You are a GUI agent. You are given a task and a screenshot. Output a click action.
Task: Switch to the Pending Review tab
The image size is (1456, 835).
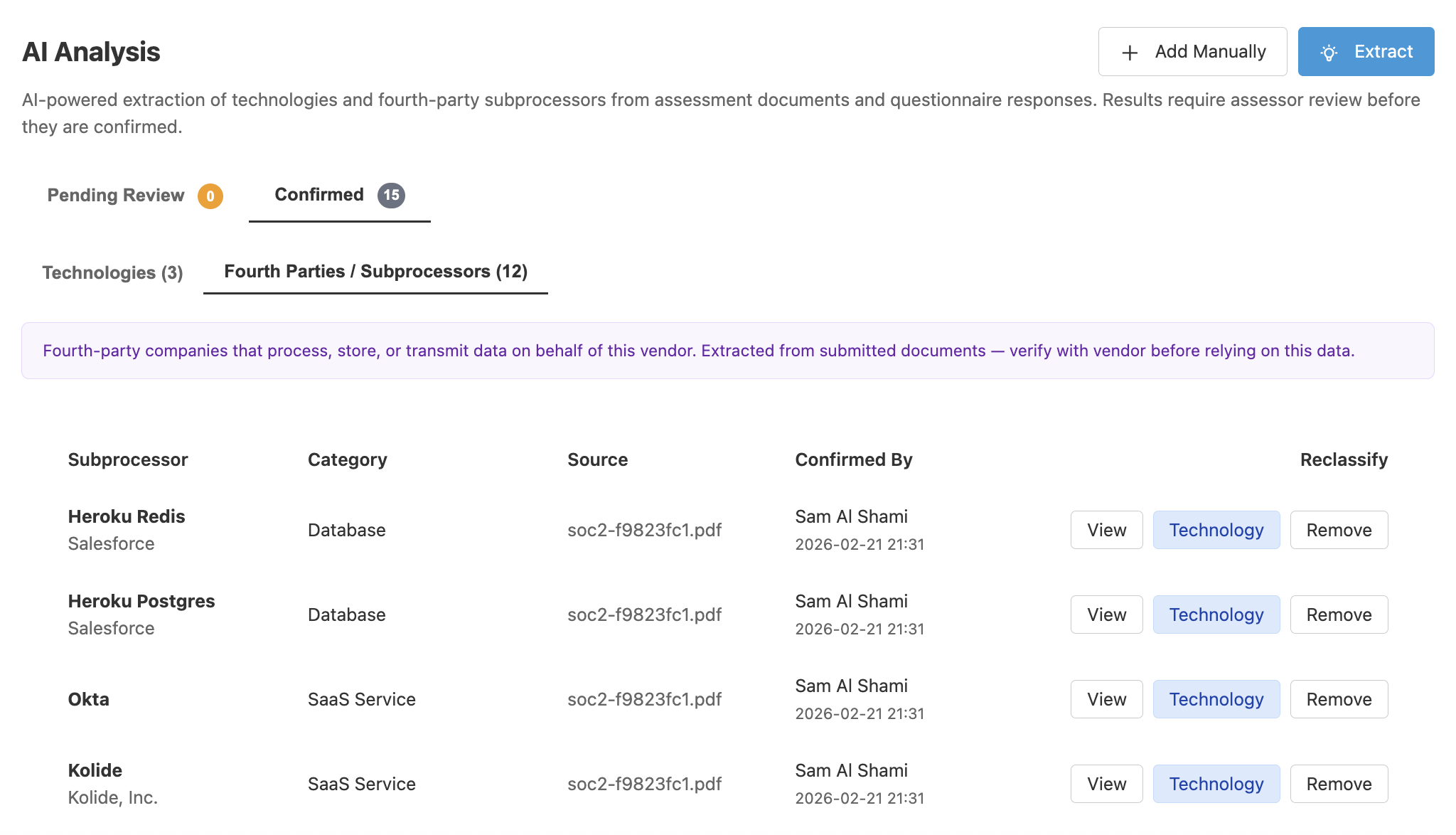pyautogui.click(x=116, y=195)
